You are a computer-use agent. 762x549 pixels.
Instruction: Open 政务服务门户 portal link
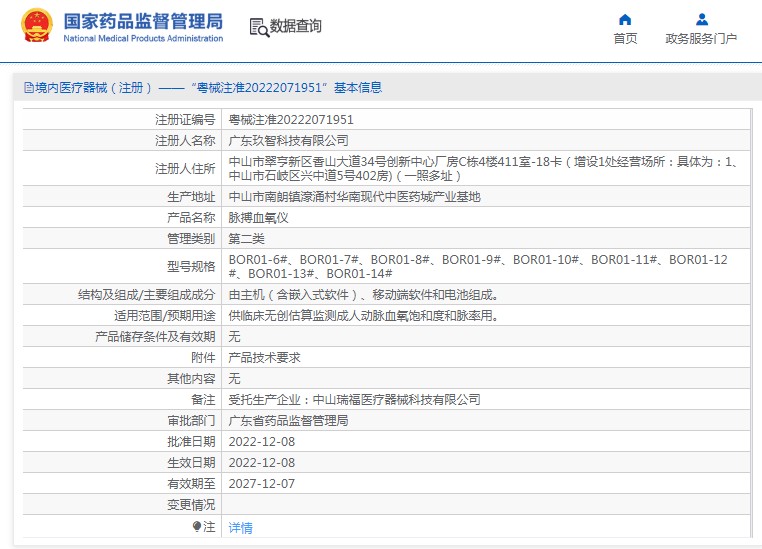pos(701,38)
